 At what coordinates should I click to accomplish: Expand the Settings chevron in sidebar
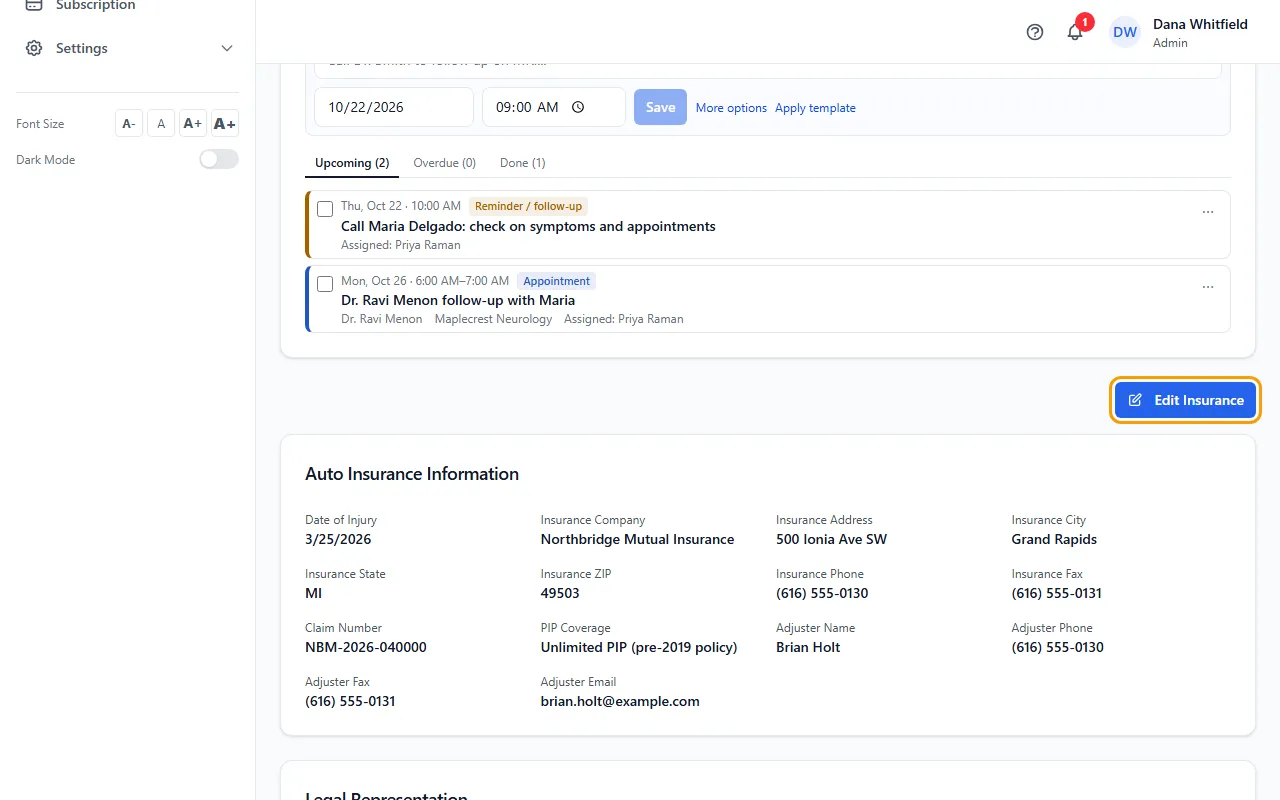click(227, 48)
